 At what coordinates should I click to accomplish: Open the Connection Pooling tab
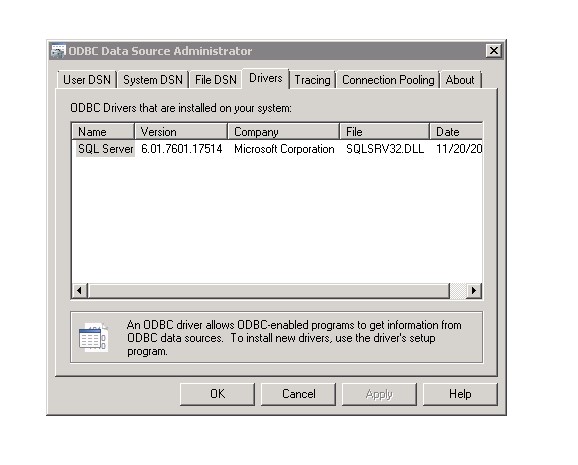(388, 80)
